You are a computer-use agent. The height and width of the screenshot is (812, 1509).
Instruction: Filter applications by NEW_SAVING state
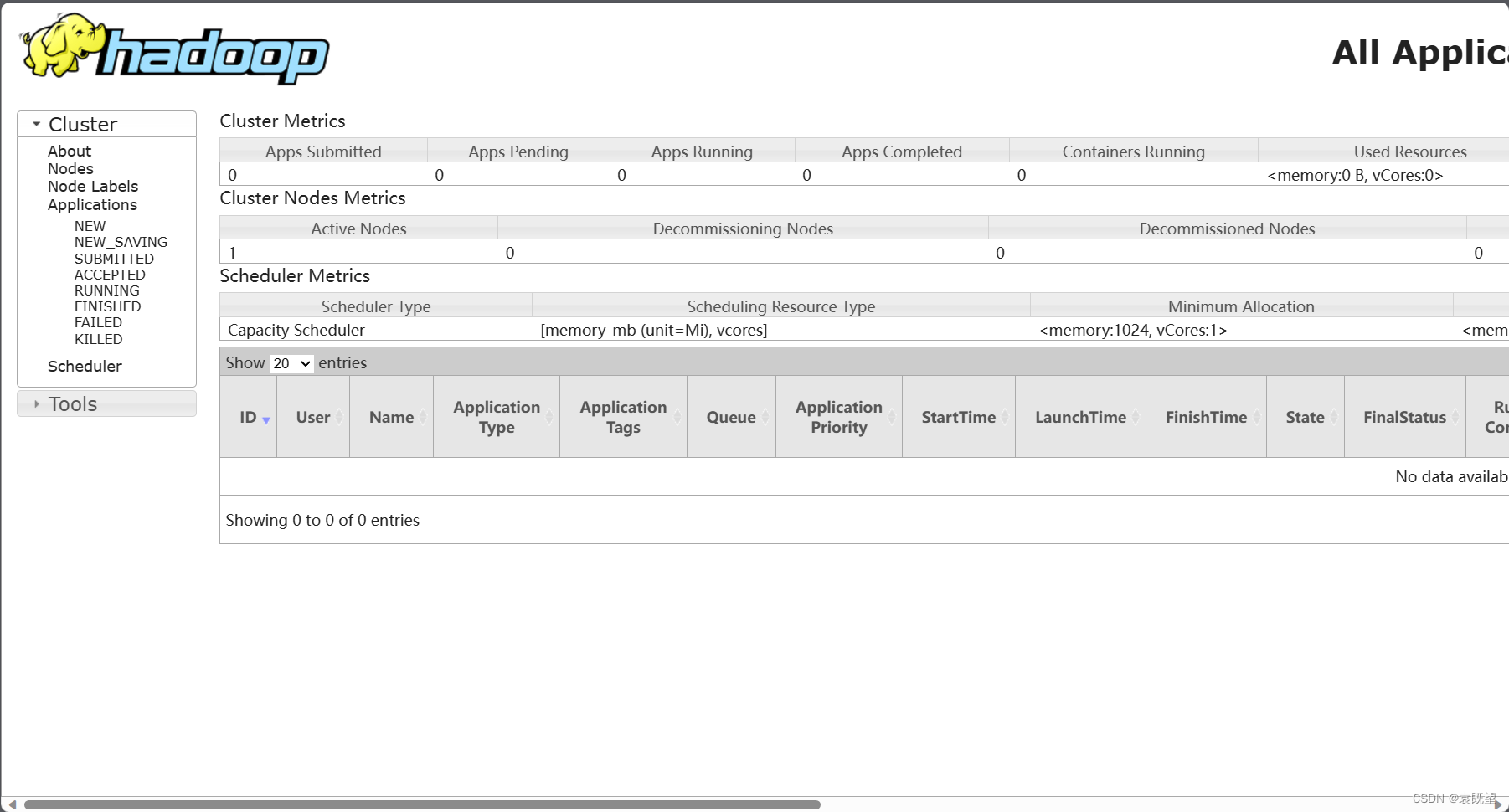click(121, 242)
